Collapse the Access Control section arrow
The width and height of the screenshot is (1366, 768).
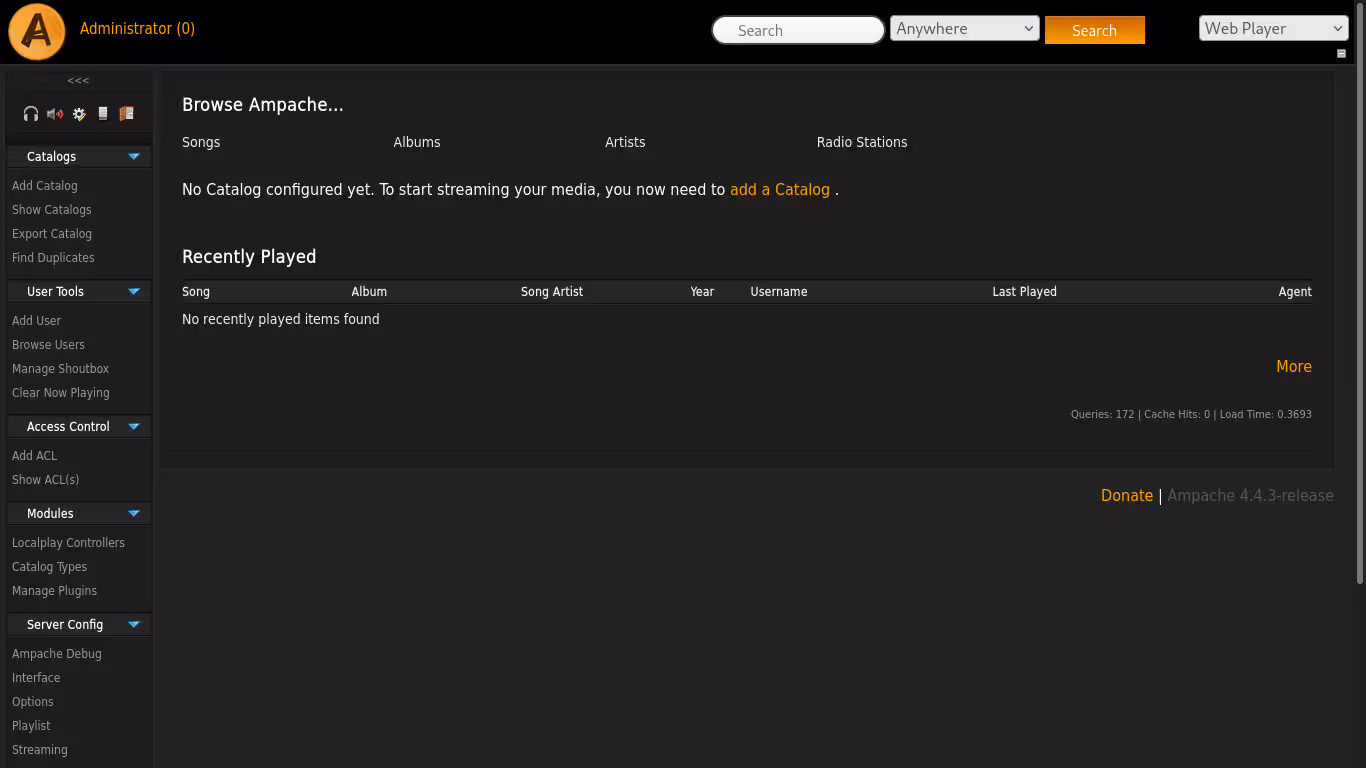point(134,427)
